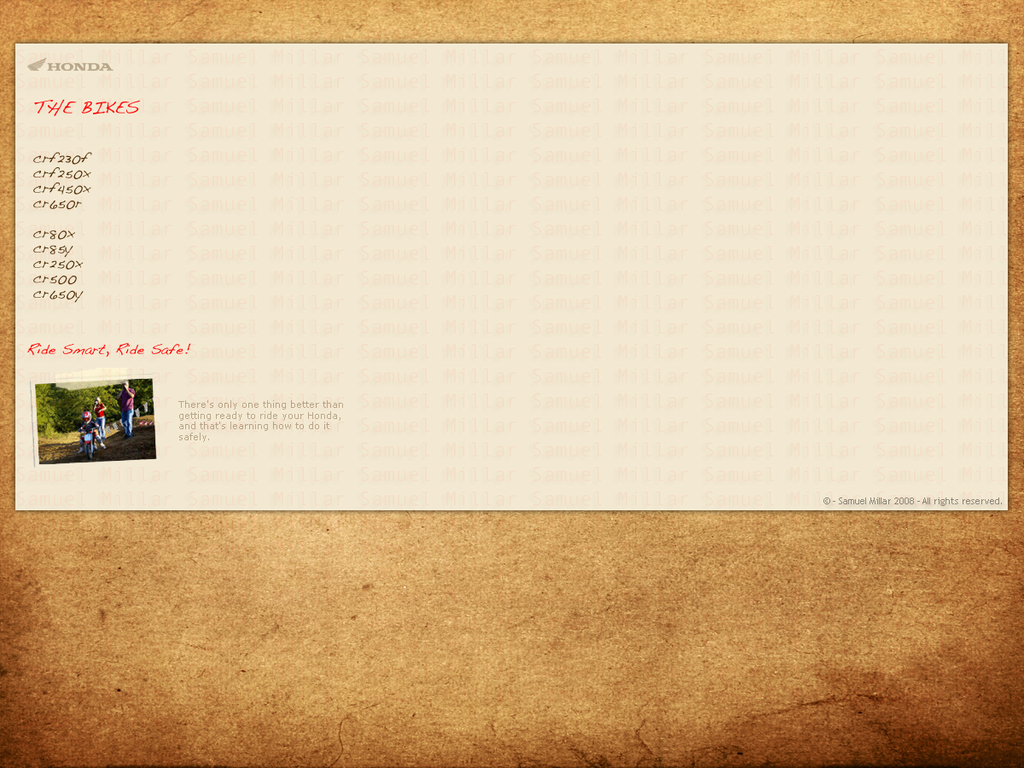Select cr650y at the list bottom
Screen dimensions: 1024x768
[x=57, y=295]
